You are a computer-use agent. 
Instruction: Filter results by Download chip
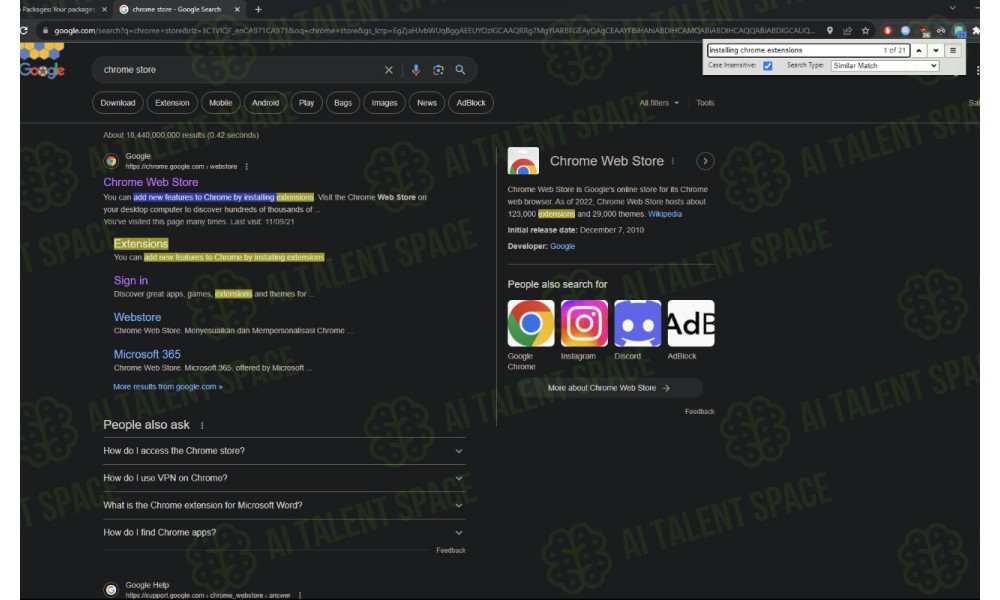point(118,103)
